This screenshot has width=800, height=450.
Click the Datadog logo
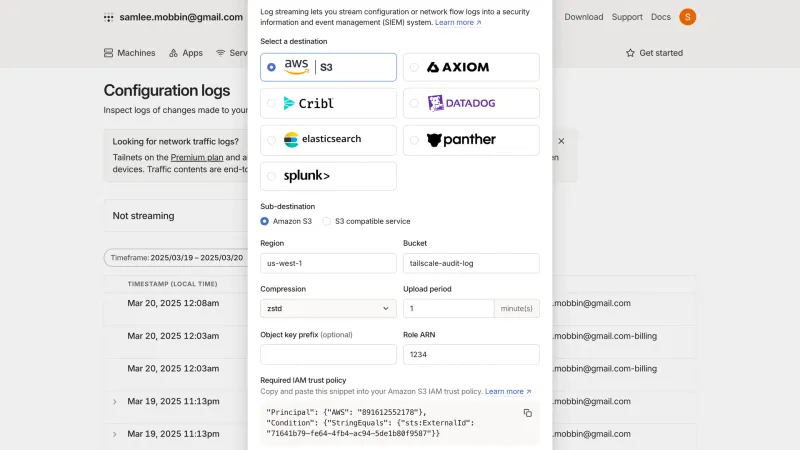(x=461, y=103)
